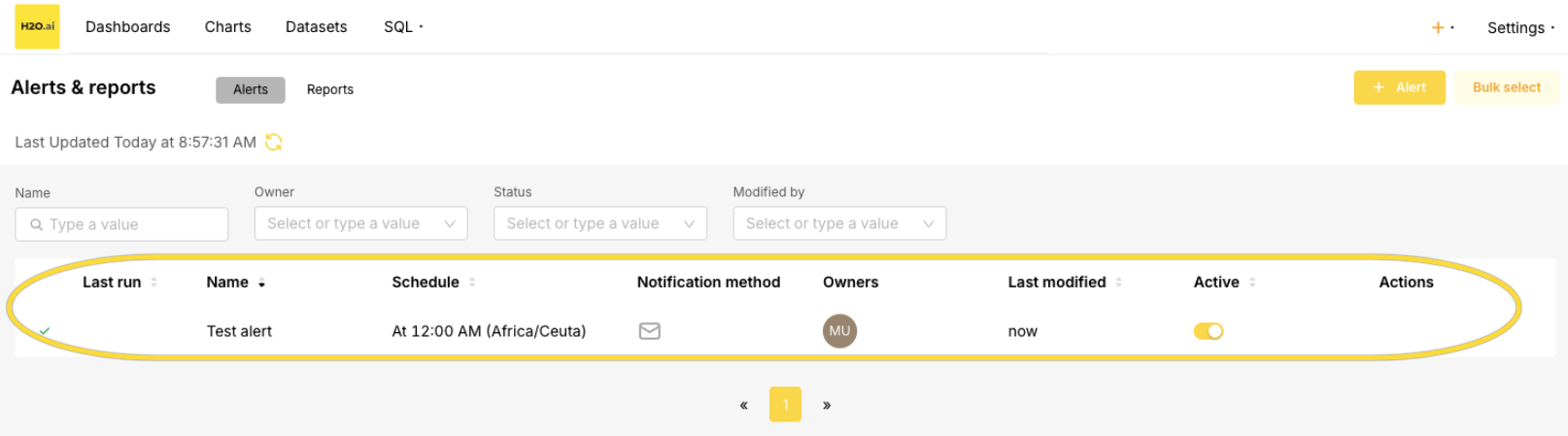Toggle the Test alert active switch
Screen dimensions: 1568x436
[x=1208, y=331]
